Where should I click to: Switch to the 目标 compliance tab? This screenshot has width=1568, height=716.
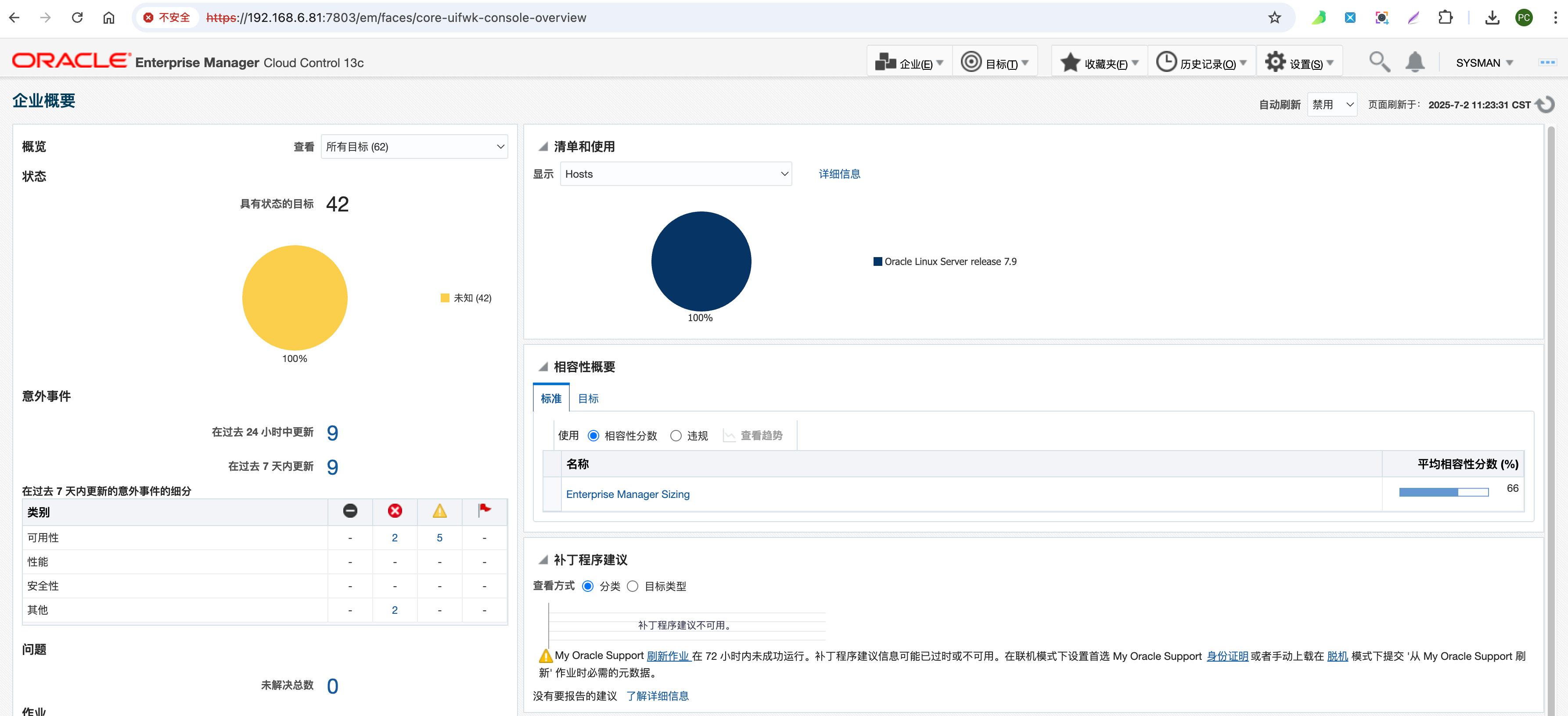coord(588,398)
